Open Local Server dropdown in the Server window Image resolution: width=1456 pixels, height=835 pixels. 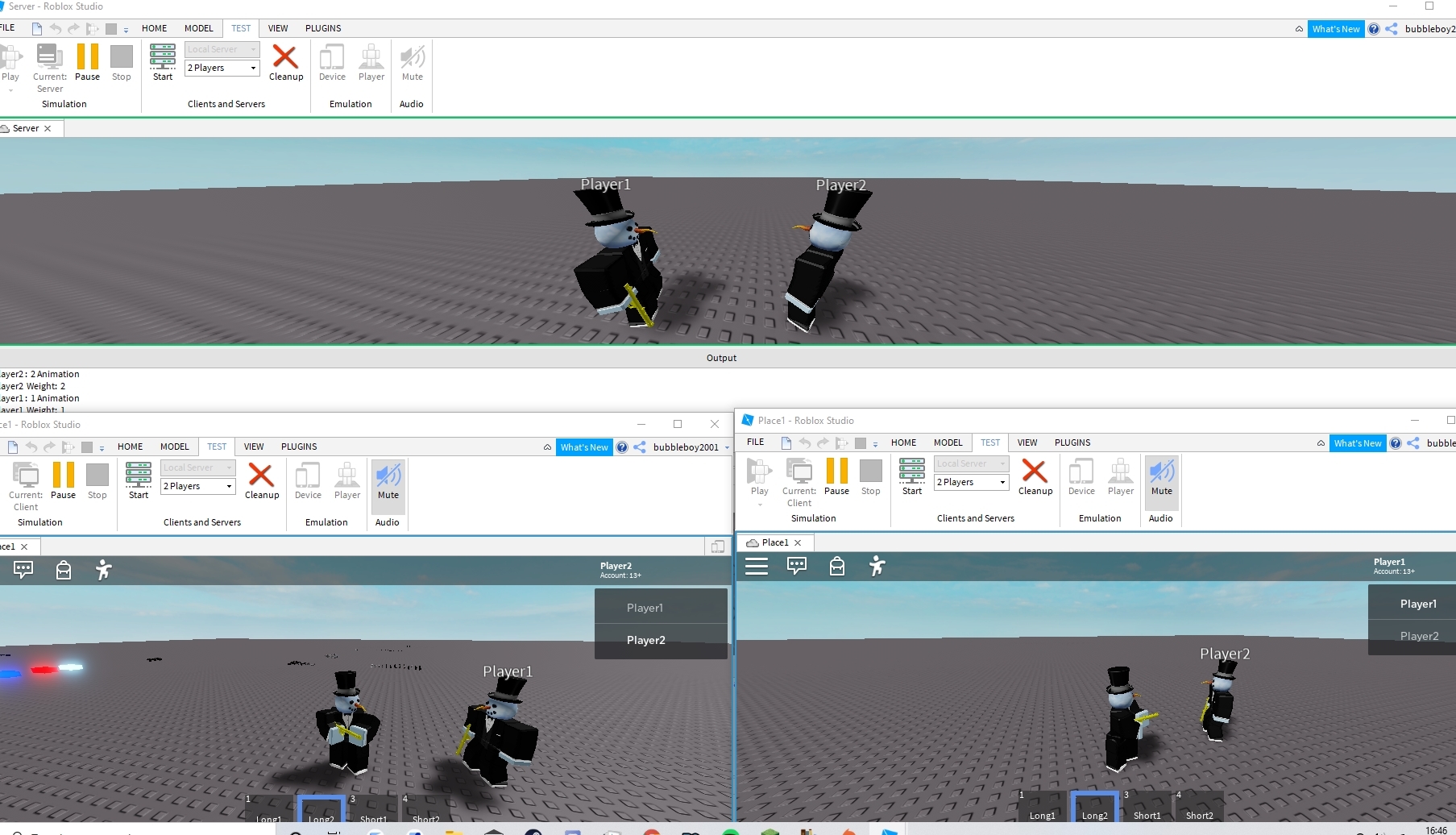(222, 49)
